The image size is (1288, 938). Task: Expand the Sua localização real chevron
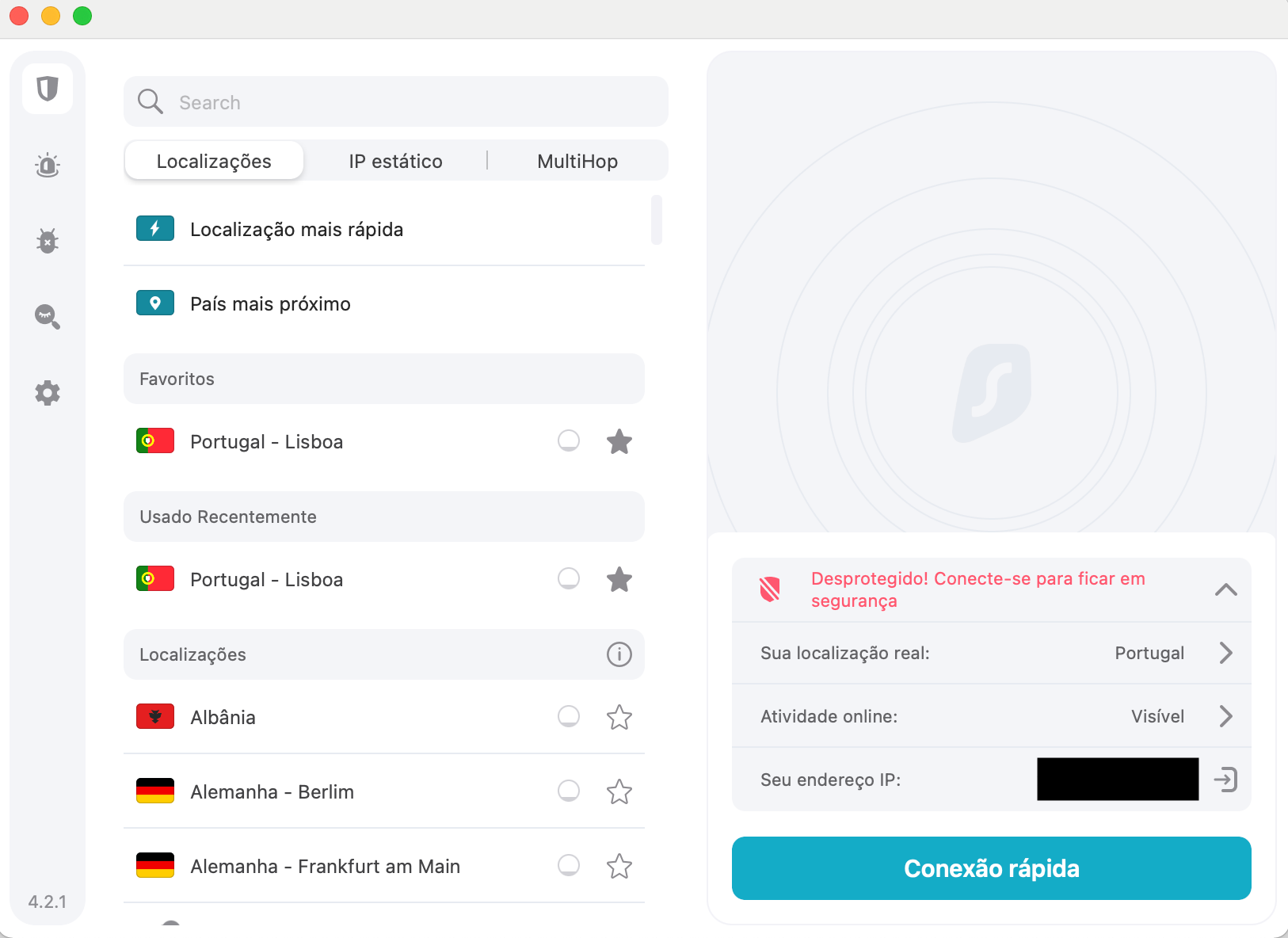coord(1226,653)
